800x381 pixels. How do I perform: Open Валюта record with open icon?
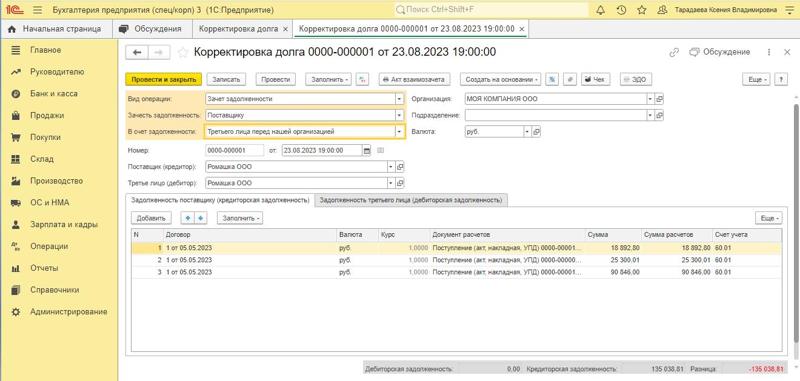[x=536, y=132]
